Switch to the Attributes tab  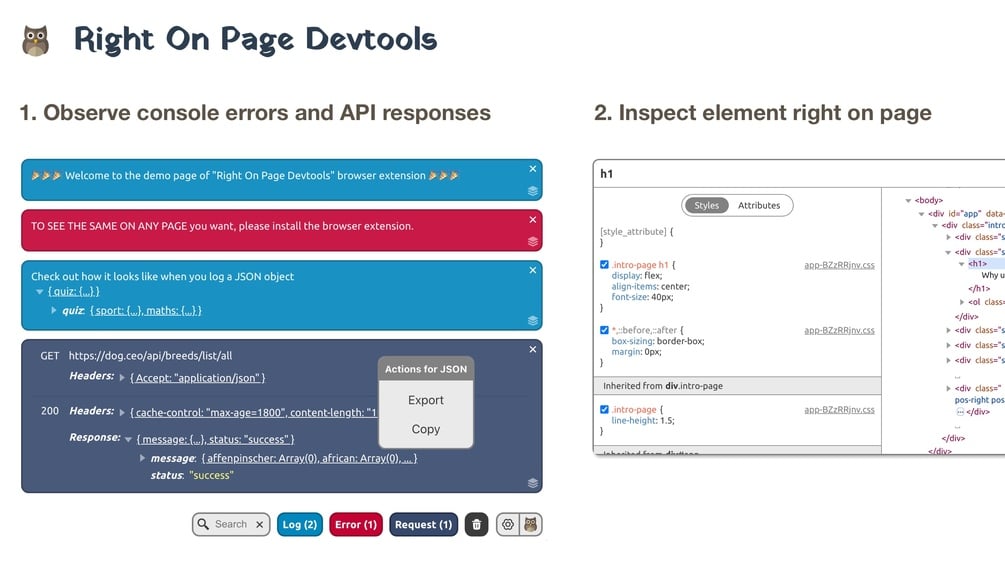(x=759, y=206)
